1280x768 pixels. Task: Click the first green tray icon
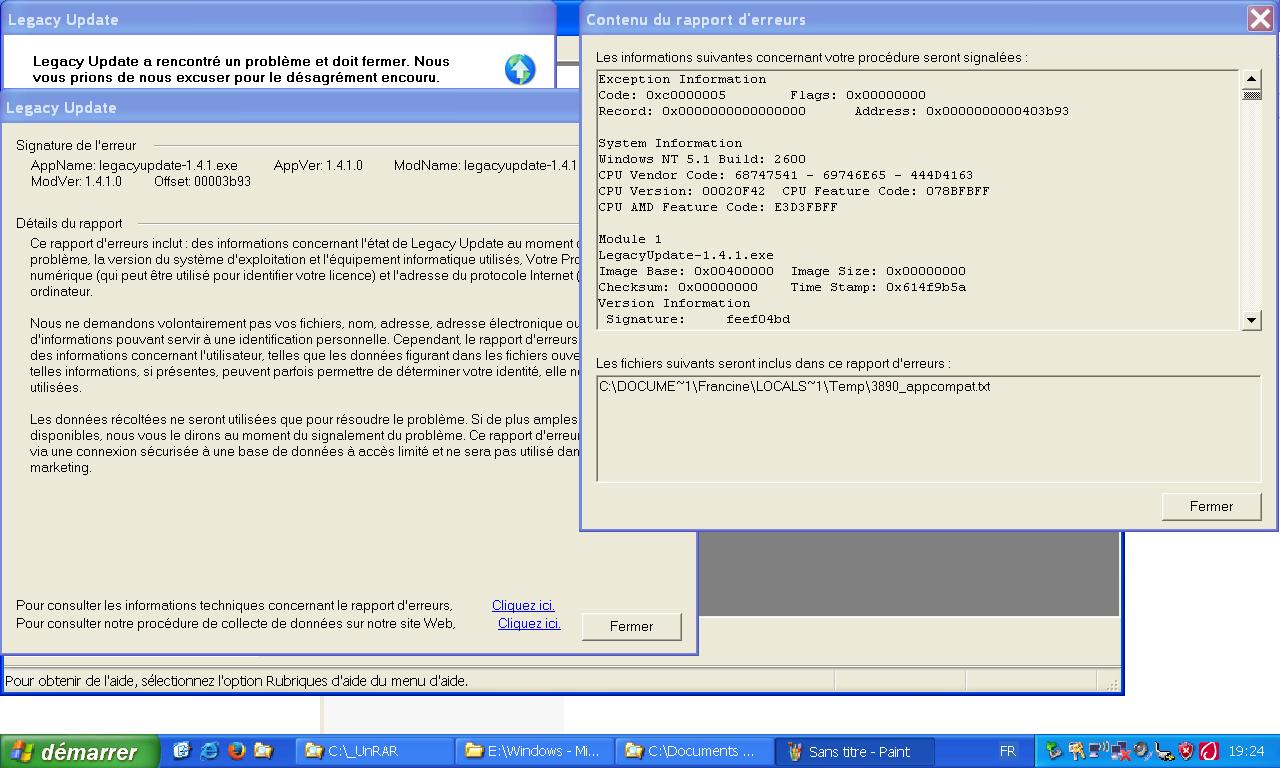pyautogui.click(x=1053, y=750)
